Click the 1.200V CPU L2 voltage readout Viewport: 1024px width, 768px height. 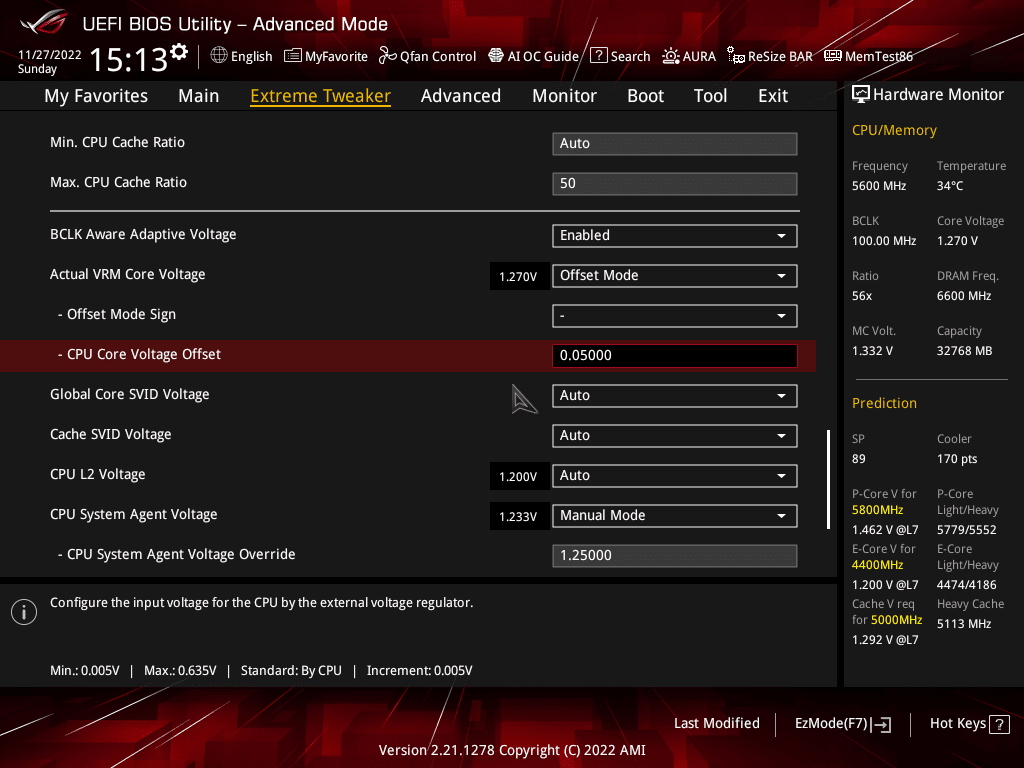518,477
